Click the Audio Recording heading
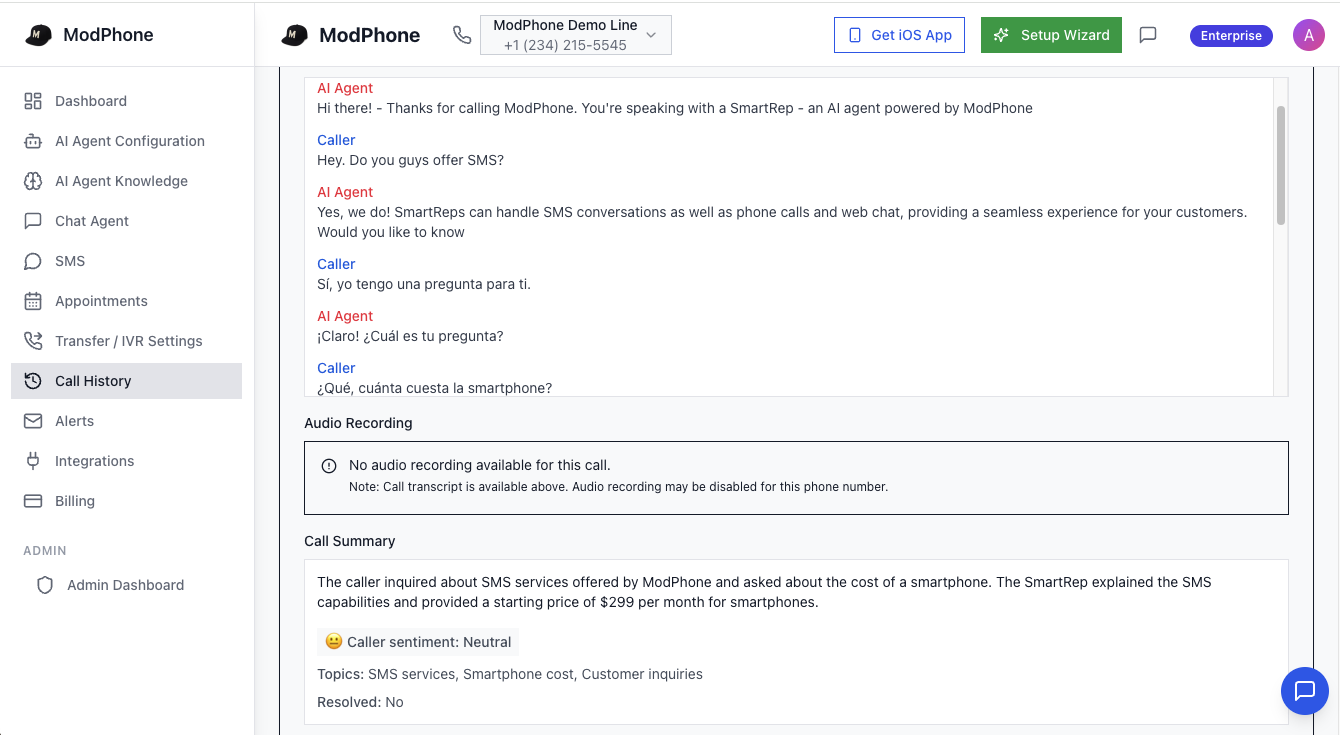1340x735 pixels. click(x=358, y=423)
